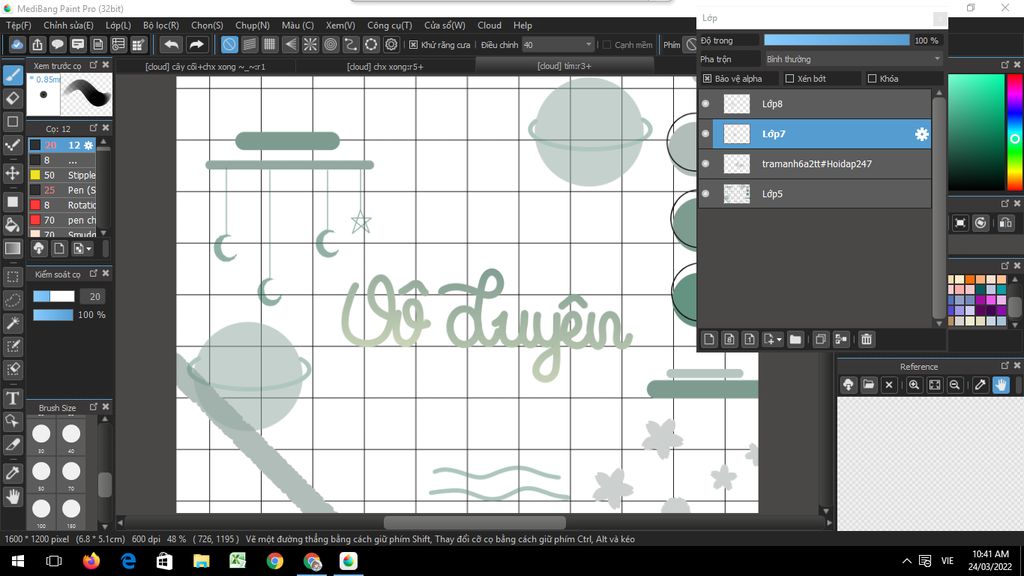
Task: Open the Lớp(L) menu
Action: click(x=118, y=25)
